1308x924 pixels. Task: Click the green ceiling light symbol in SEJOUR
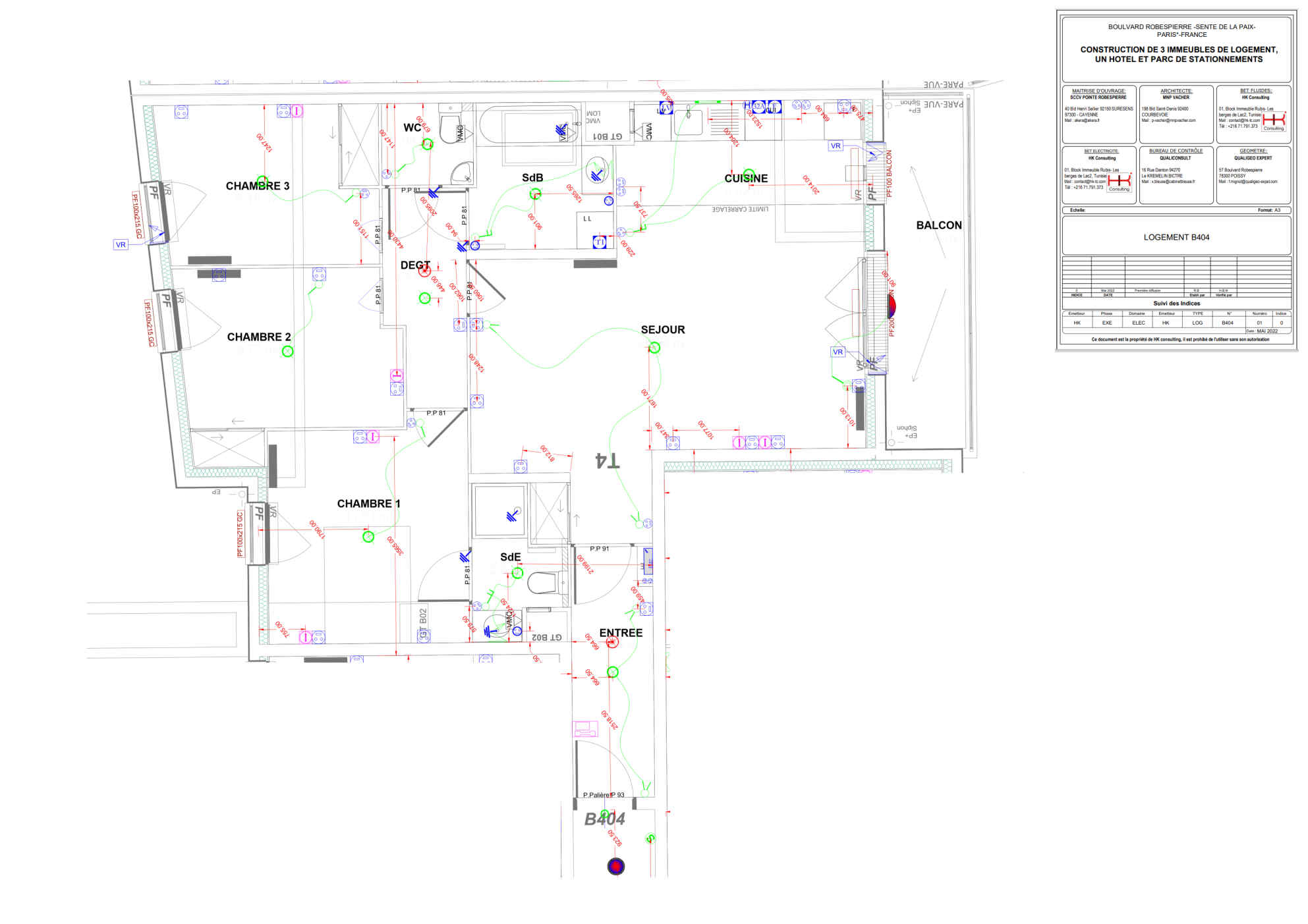coord(654,348)
